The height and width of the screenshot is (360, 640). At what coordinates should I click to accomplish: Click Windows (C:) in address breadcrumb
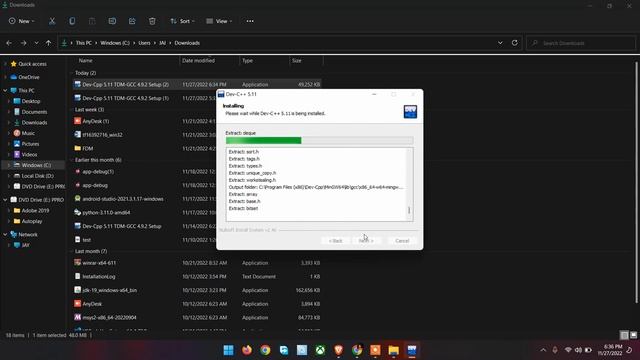(x=115, y=43)
